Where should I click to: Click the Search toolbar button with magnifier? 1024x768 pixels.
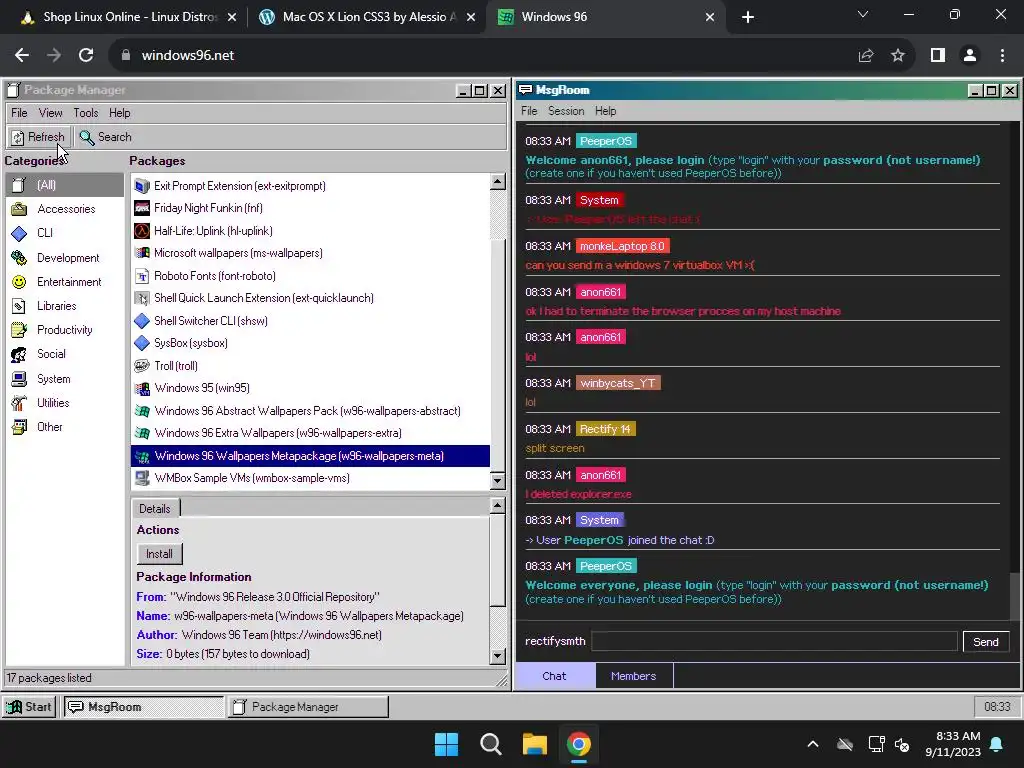[x=106, y=137]
